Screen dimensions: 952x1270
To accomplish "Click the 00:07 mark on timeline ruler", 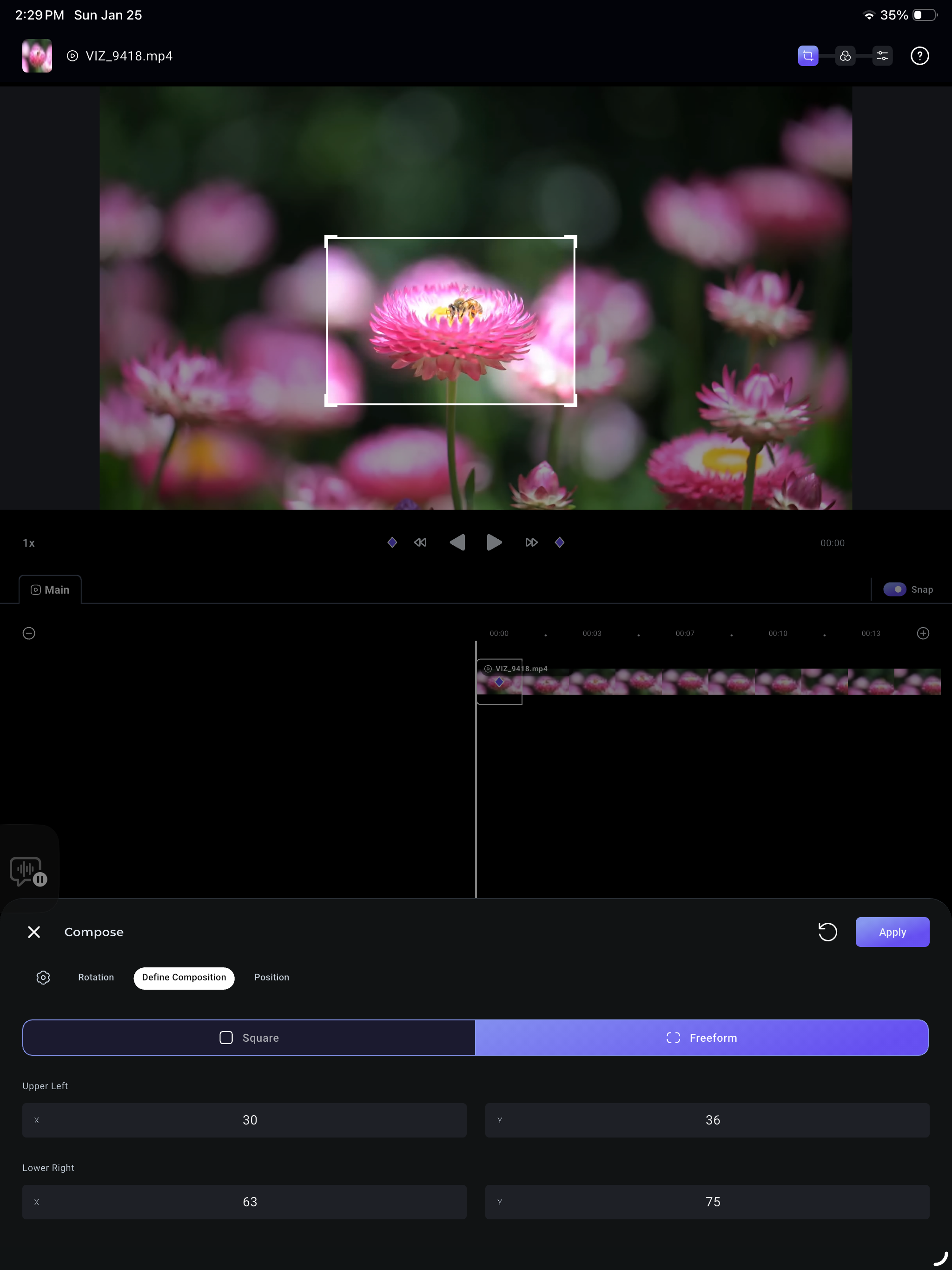I will point(684,633).
